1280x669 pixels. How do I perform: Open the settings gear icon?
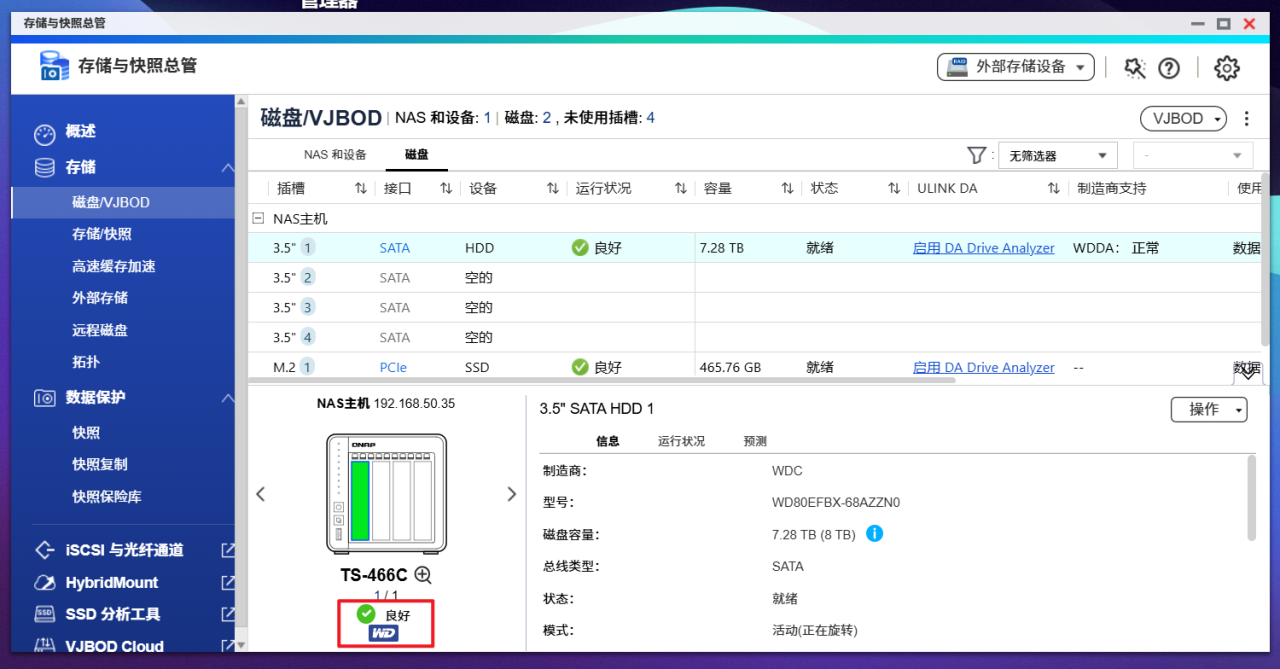[x=1226, y=67]
